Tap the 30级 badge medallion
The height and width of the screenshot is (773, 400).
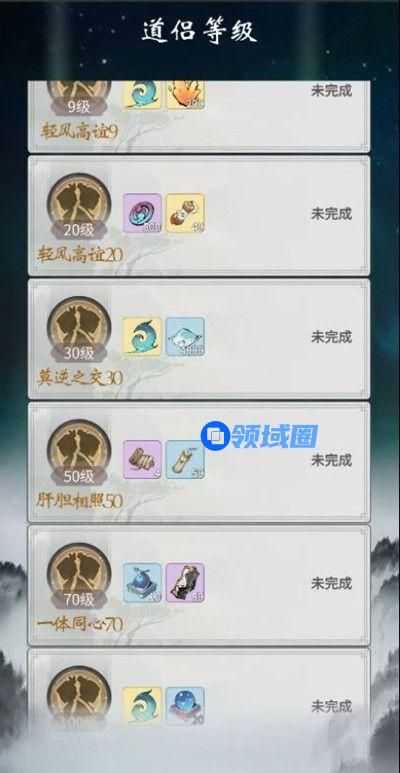79,330
